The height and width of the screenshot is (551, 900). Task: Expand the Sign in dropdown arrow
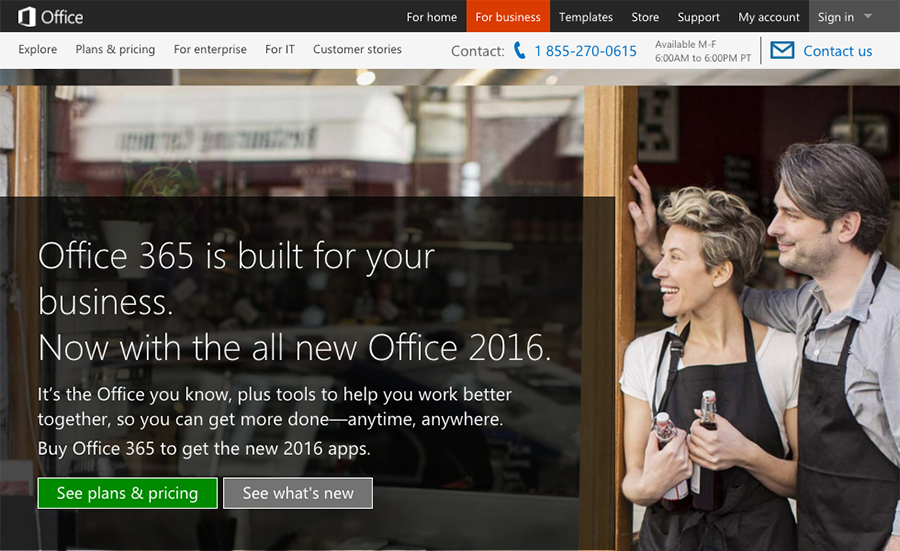coord(868,16)
